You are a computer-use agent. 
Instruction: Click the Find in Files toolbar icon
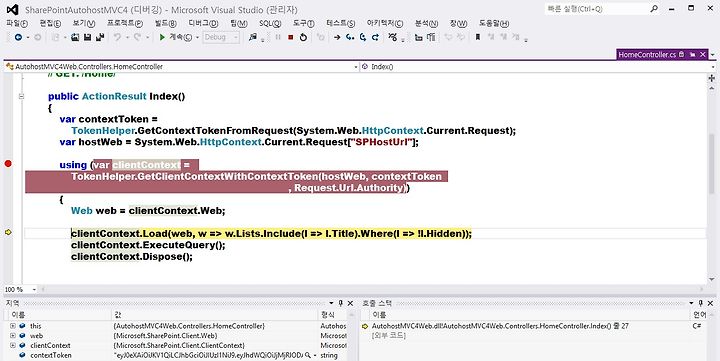pos(253,38)
